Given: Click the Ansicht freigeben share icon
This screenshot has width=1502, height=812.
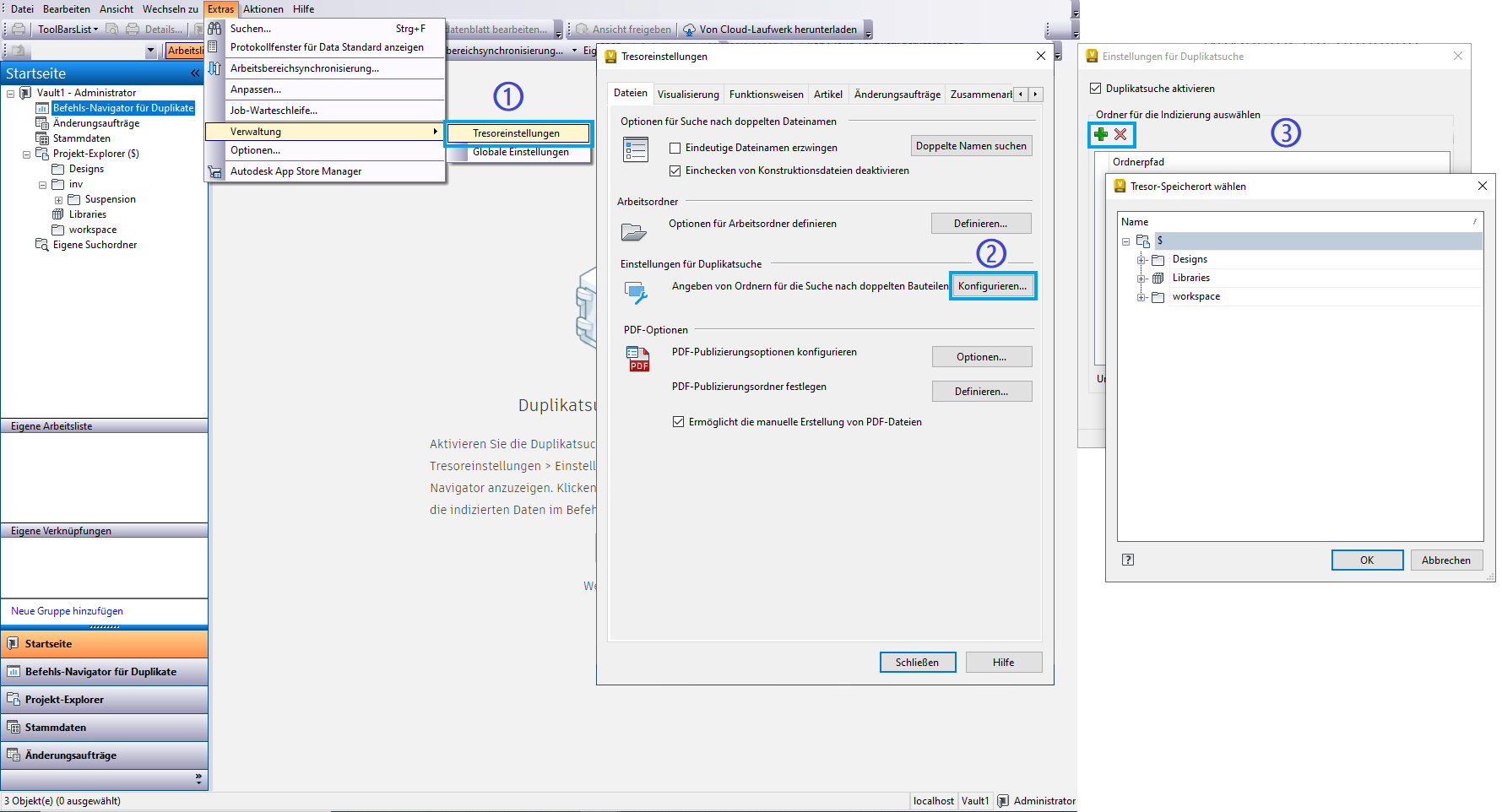Looking at the screenshot, I should (582, 30).
